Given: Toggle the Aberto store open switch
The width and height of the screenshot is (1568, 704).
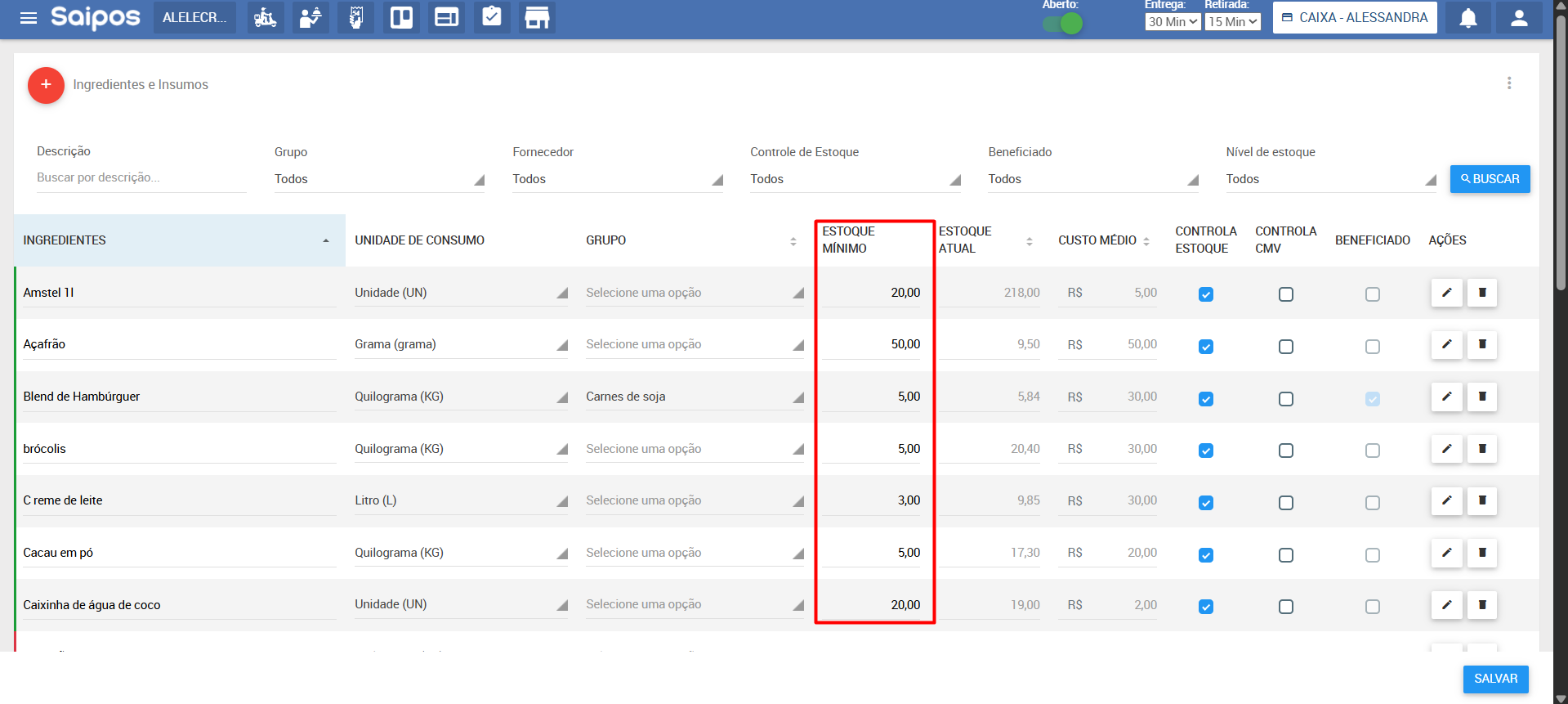Looking at the screenshot, I should point(1062,24).
